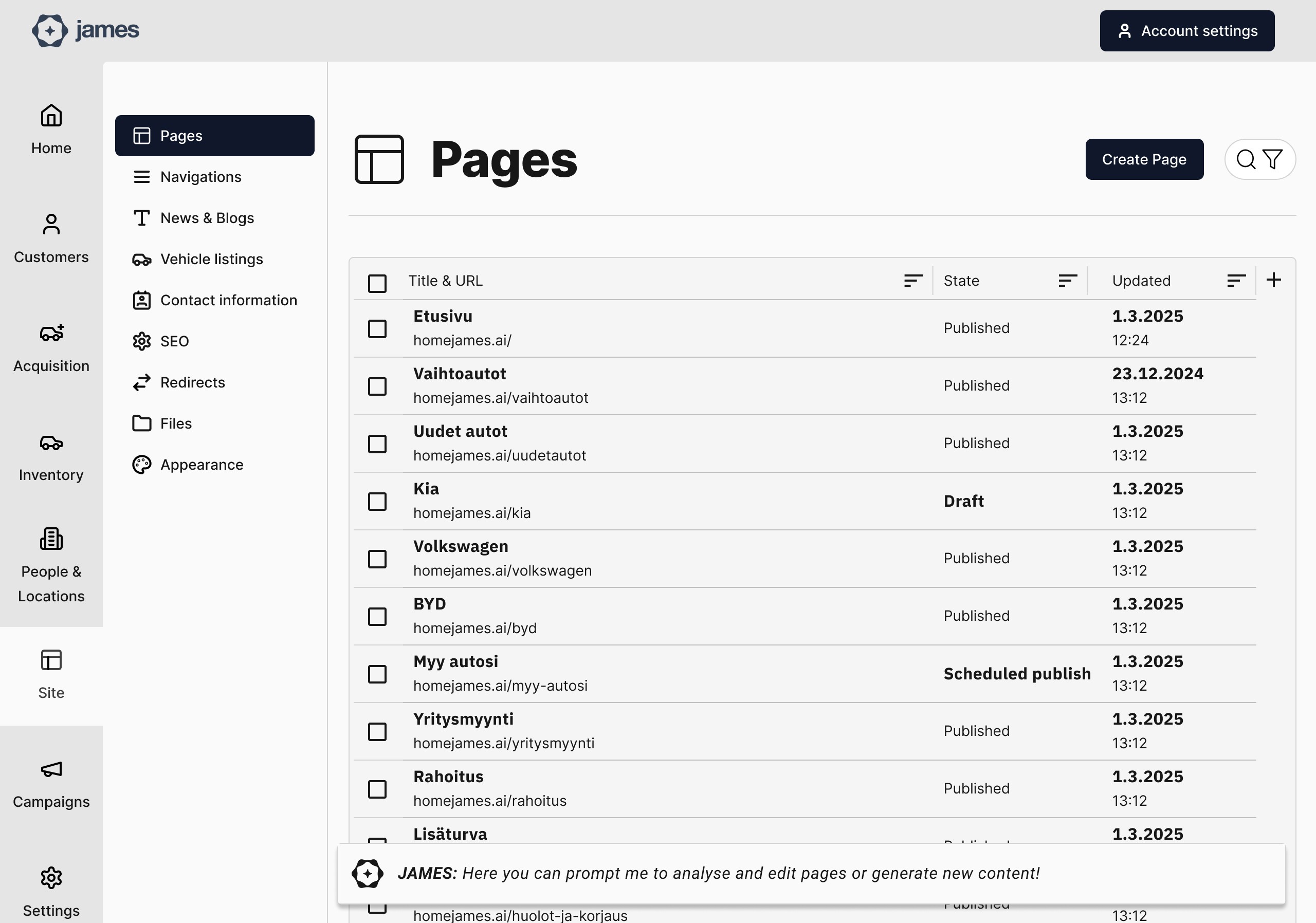Check the Volkswagen row checkbox
Image resolution: width=1316 pixels, height=923 pixels.
point(377,559)
